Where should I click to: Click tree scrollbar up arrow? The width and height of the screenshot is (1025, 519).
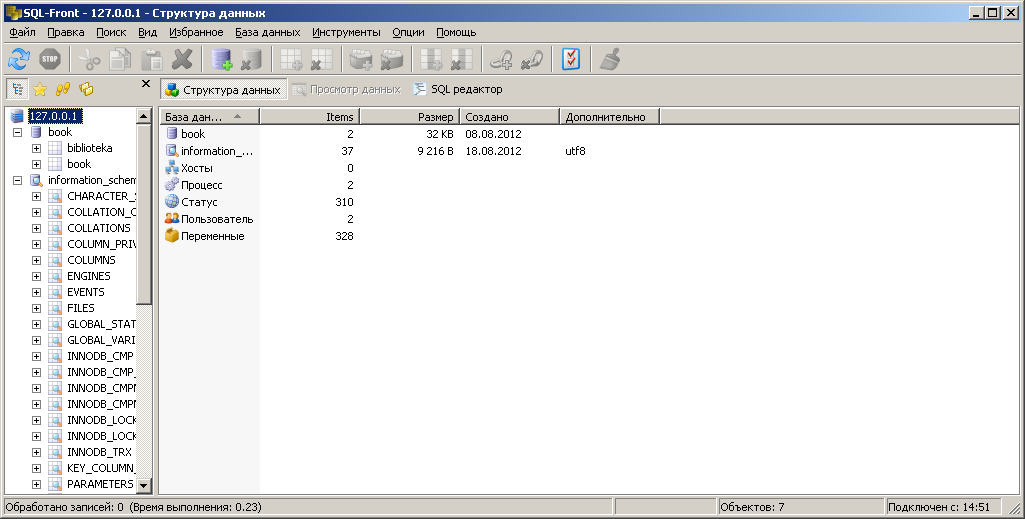(x=144, y=116)
